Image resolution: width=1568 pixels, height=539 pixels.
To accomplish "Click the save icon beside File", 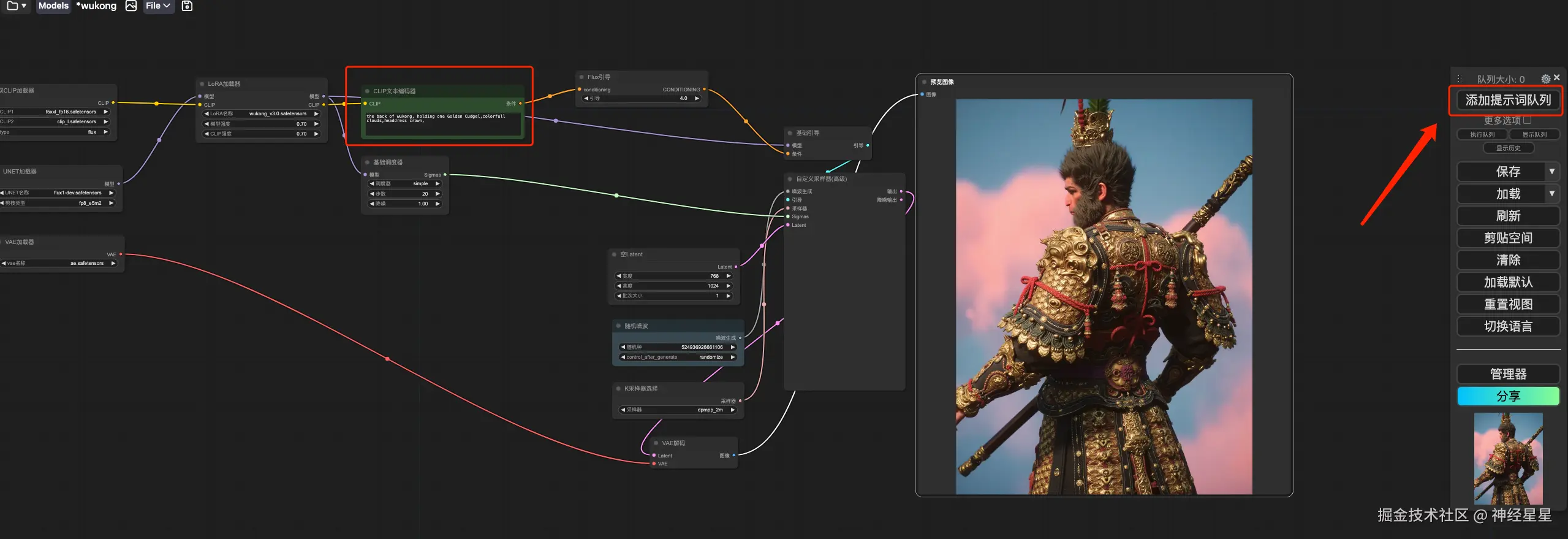I will [187, 6].
